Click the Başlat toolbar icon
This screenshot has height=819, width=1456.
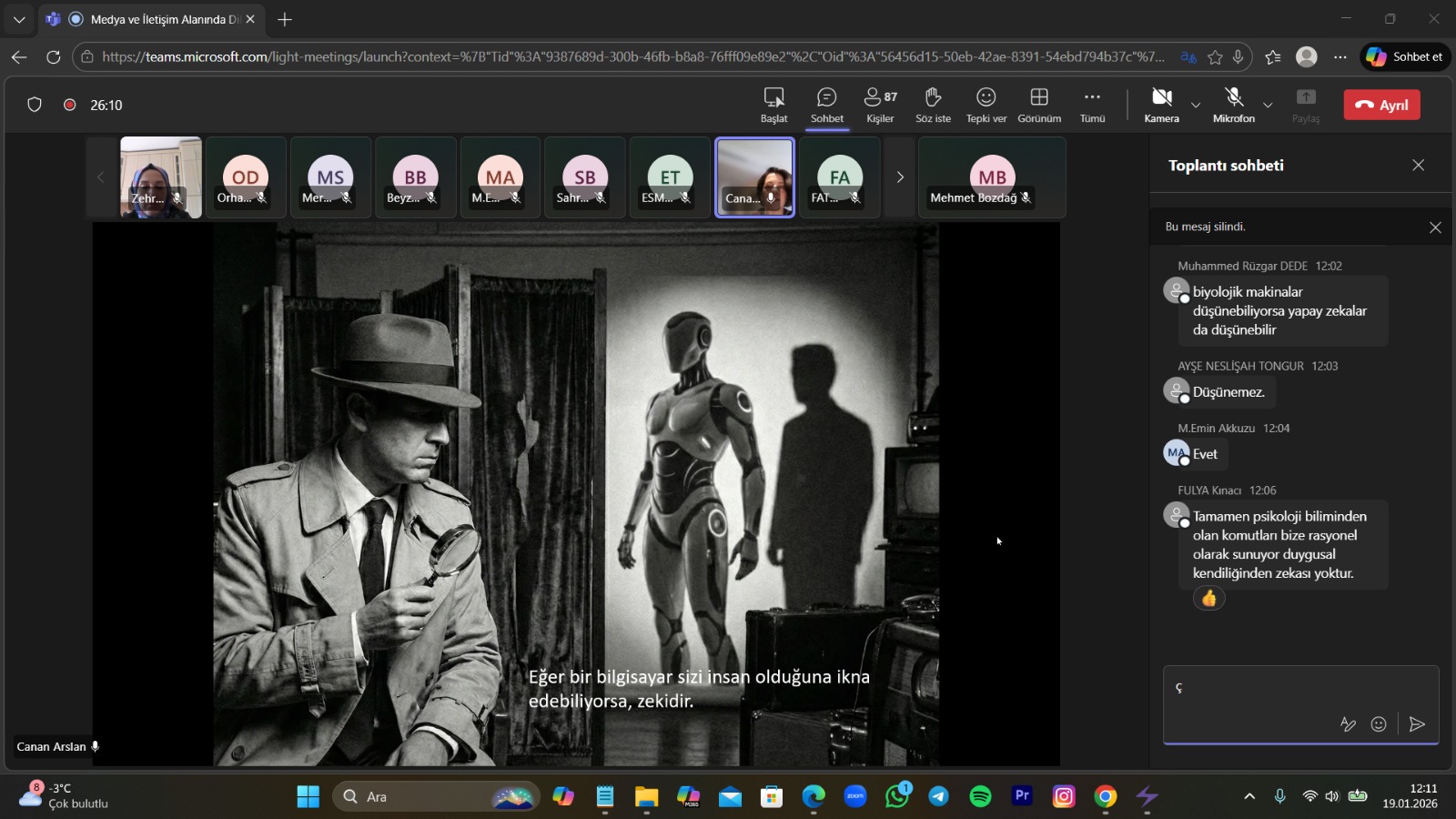(x=773, y=105)
